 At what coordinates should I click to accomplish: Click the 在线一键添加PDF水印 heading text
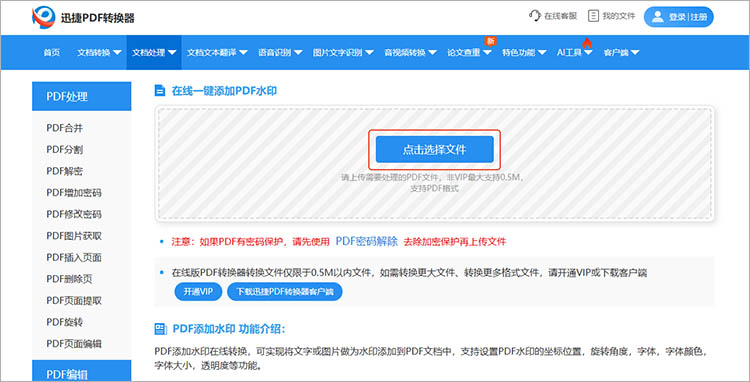click(x=224, y=90)
